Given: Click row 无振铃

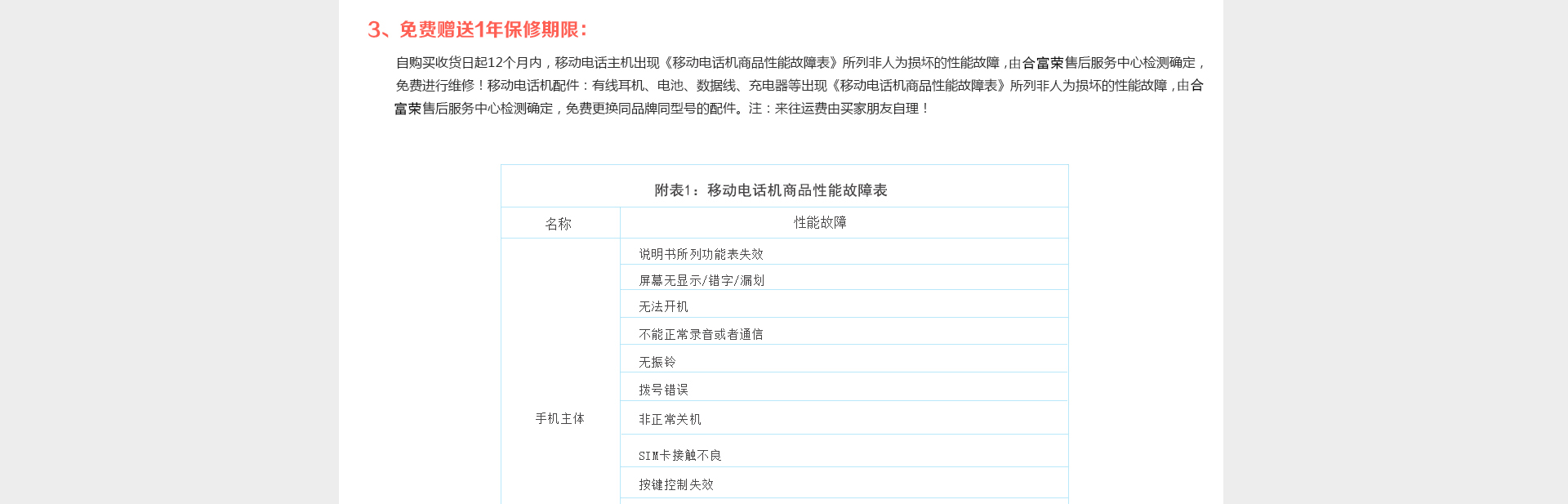Looking at the screenshot, I should [x=844, y=359].
